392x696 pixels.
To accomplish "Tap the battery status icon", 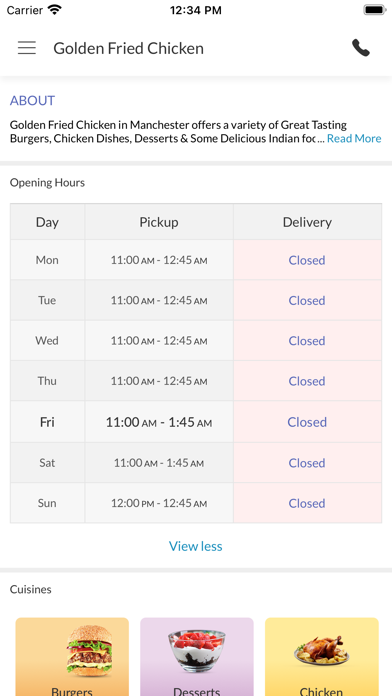I will pos(375,10).
